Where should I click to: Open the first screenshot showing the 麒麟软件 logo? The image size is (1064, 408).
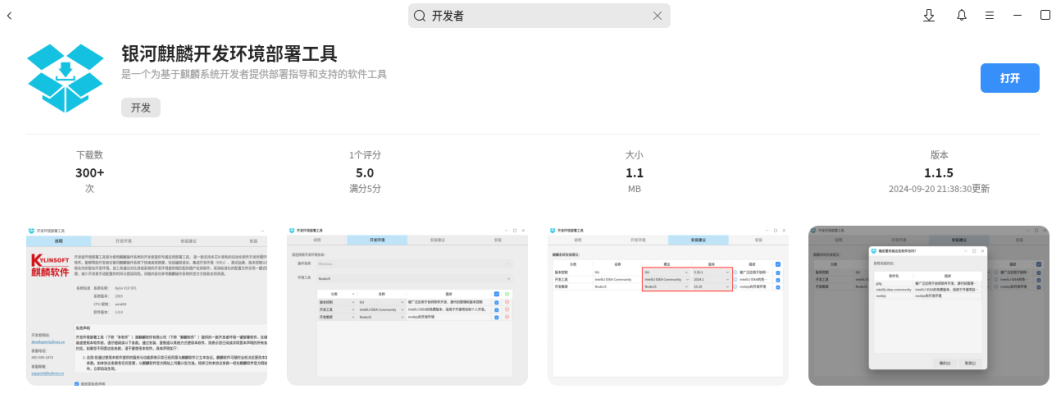pyautogui.click(x=147, y=305)
